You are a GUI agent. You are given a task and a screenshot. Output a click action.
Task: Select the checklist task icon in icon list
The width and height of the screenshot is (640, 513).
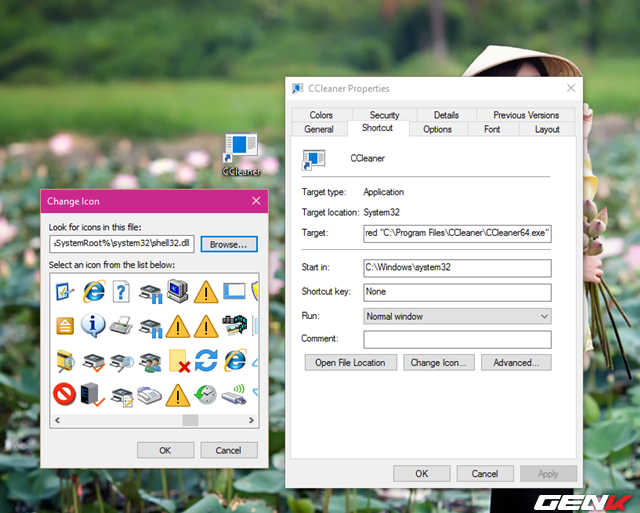(x=64, y=291)
